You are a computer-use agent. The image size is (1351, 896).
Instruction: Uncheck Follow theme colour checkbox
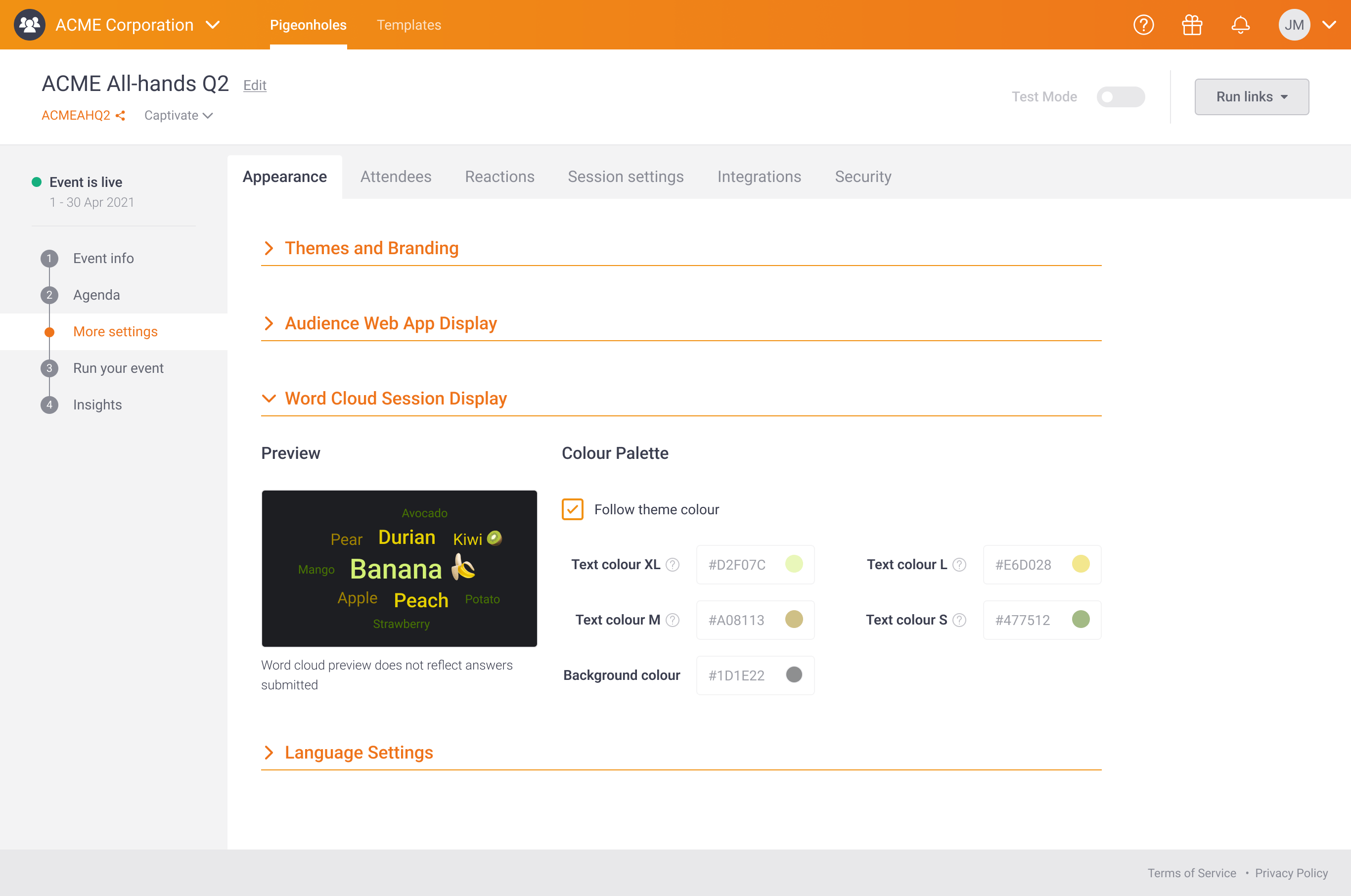pos(572,509)
